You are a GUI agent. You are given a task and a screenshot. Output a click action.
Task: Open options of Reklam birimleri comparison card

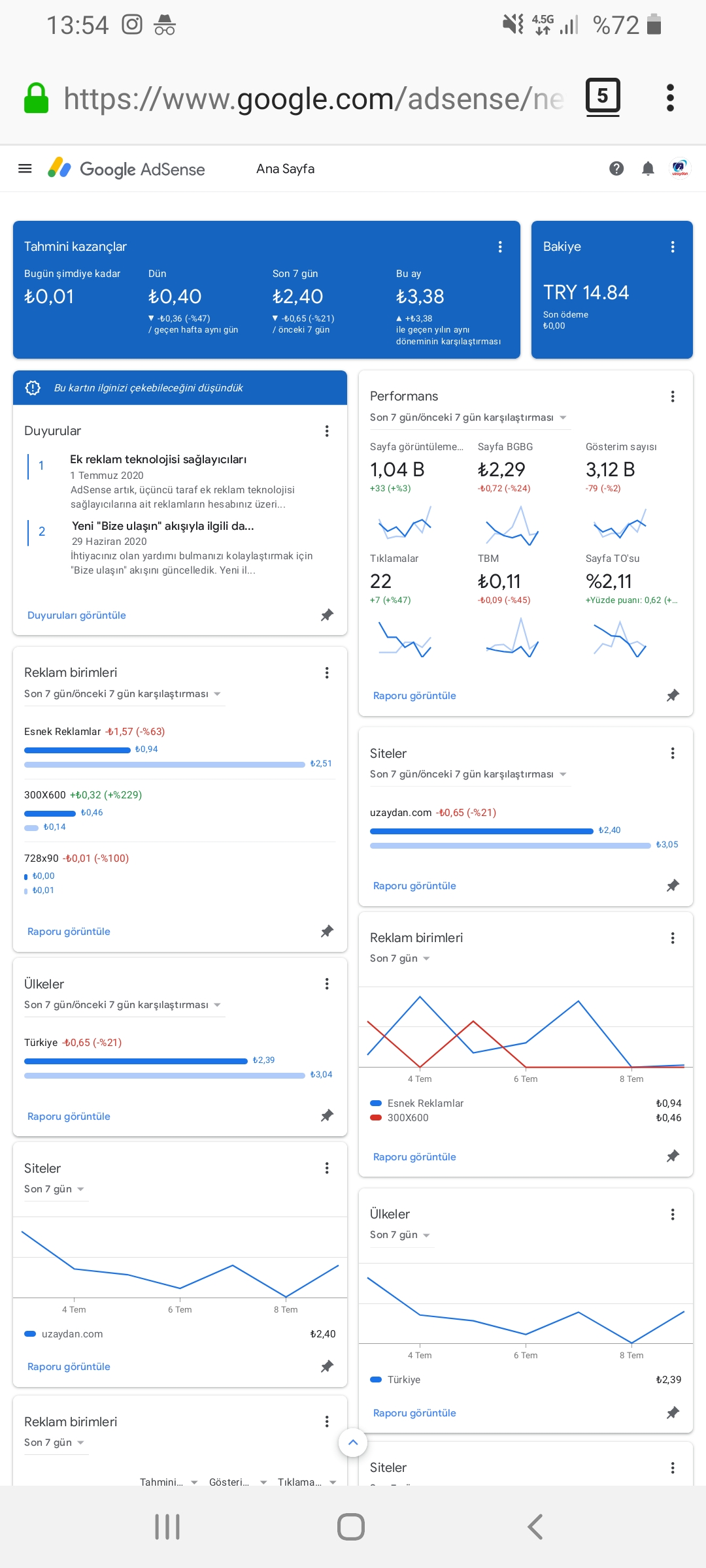(327, 672)
